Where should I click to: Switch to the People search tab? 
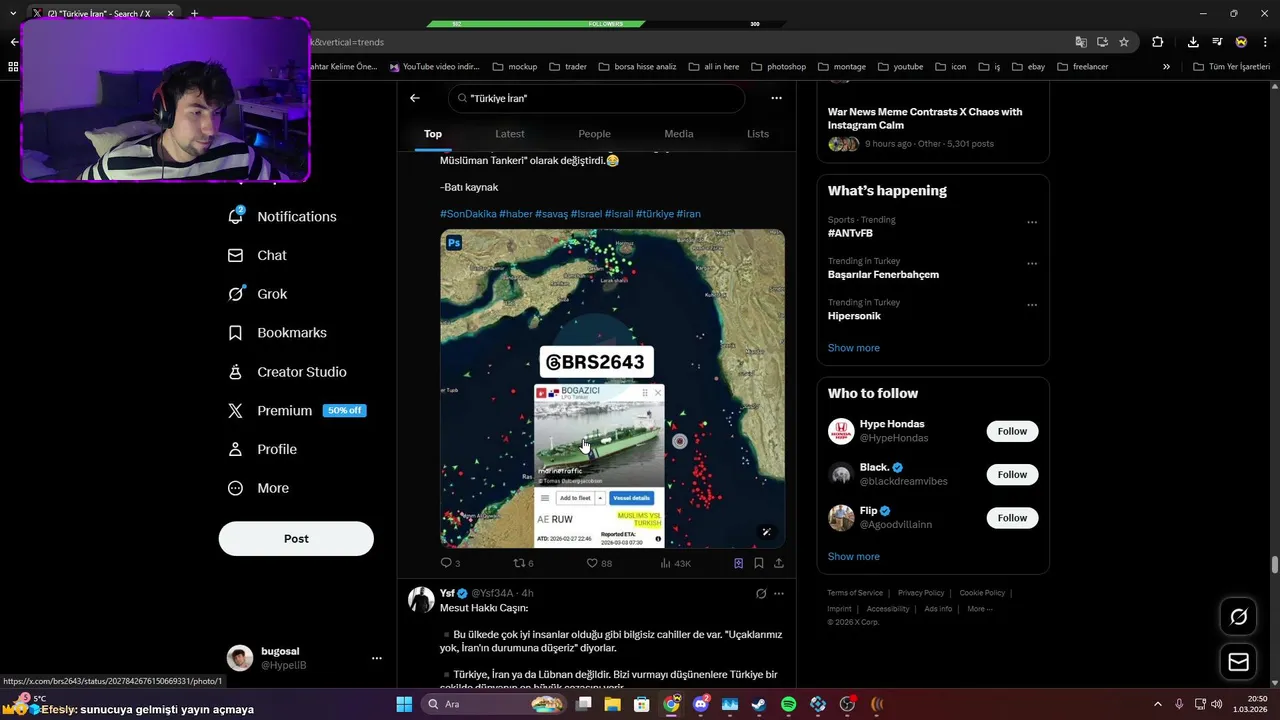[x=594, y=134]
